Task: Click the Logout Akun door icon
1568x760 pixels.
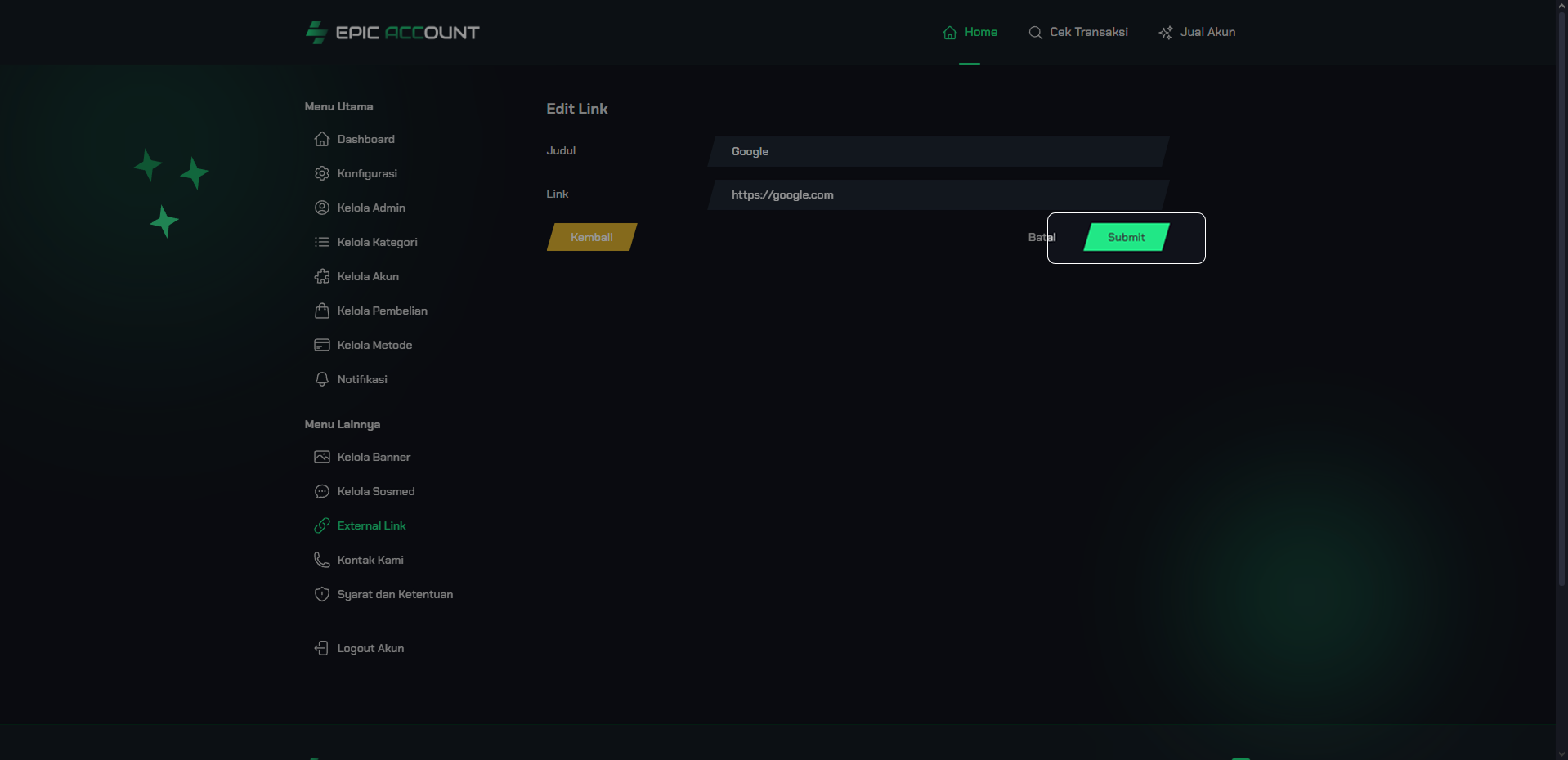Action: [322, 648]
